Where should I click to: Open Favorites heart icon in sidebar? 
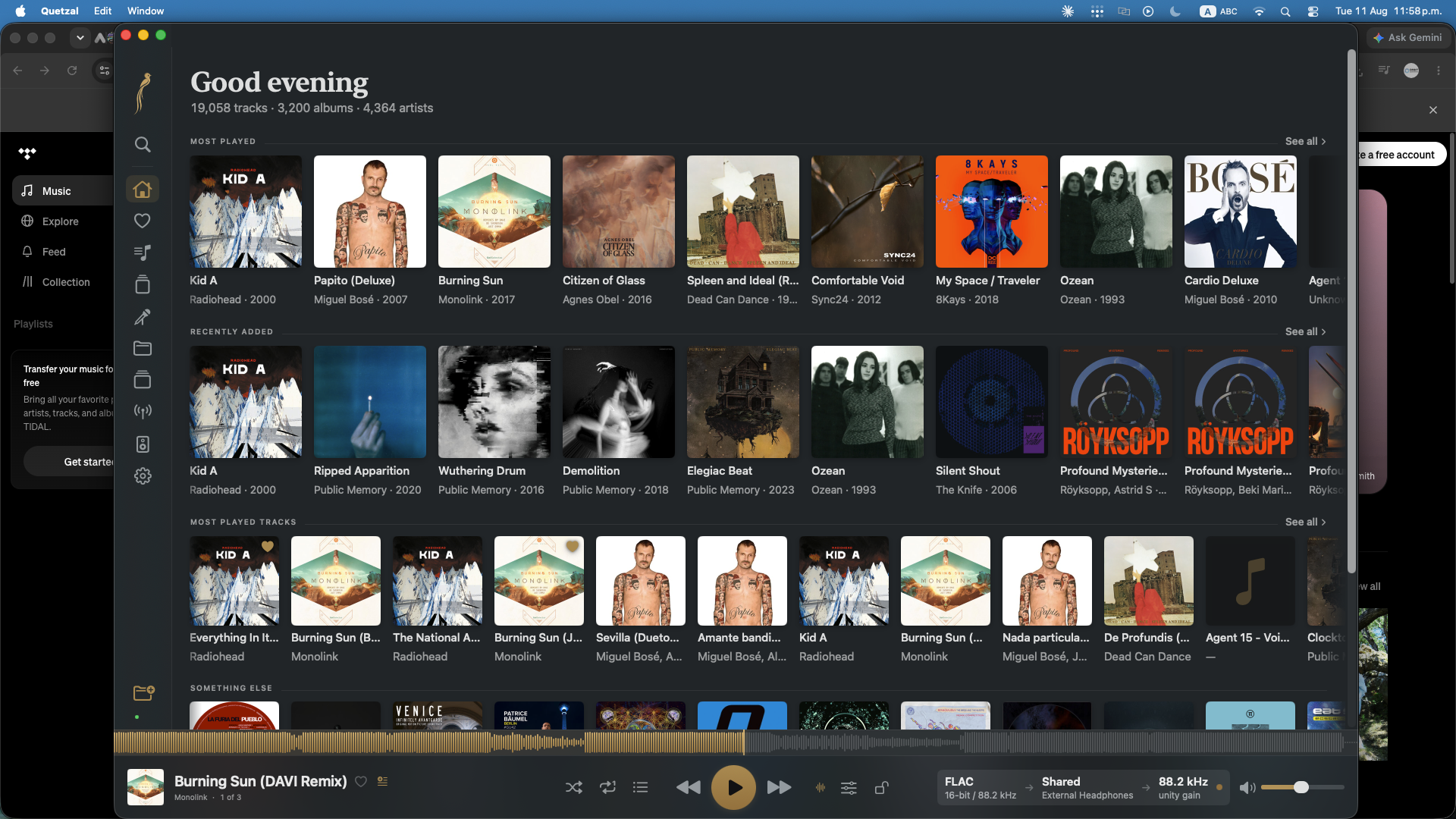tap(143, 221)
